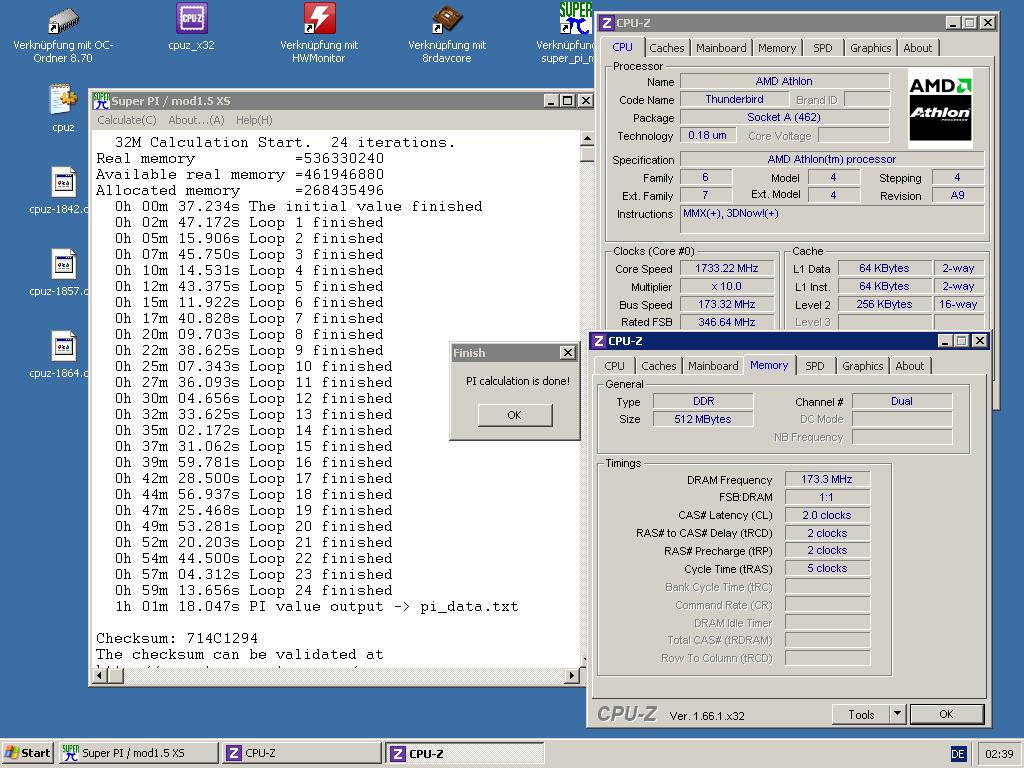The height and width of the screenshot is (768, 1024).
Task: Click the Loop 24 finished line in Super PI
Action: [x=254, y=590]
